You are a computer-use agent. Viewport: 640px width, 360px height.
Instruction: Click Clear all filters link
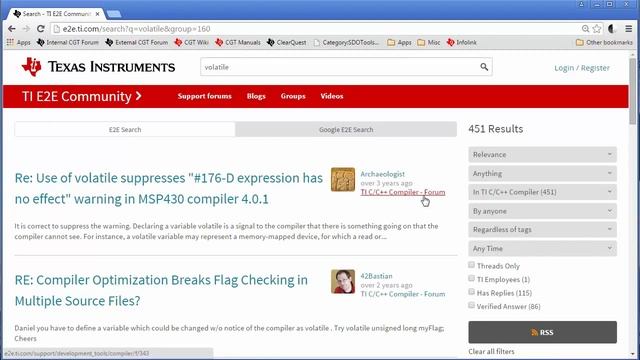click(491, 351)
